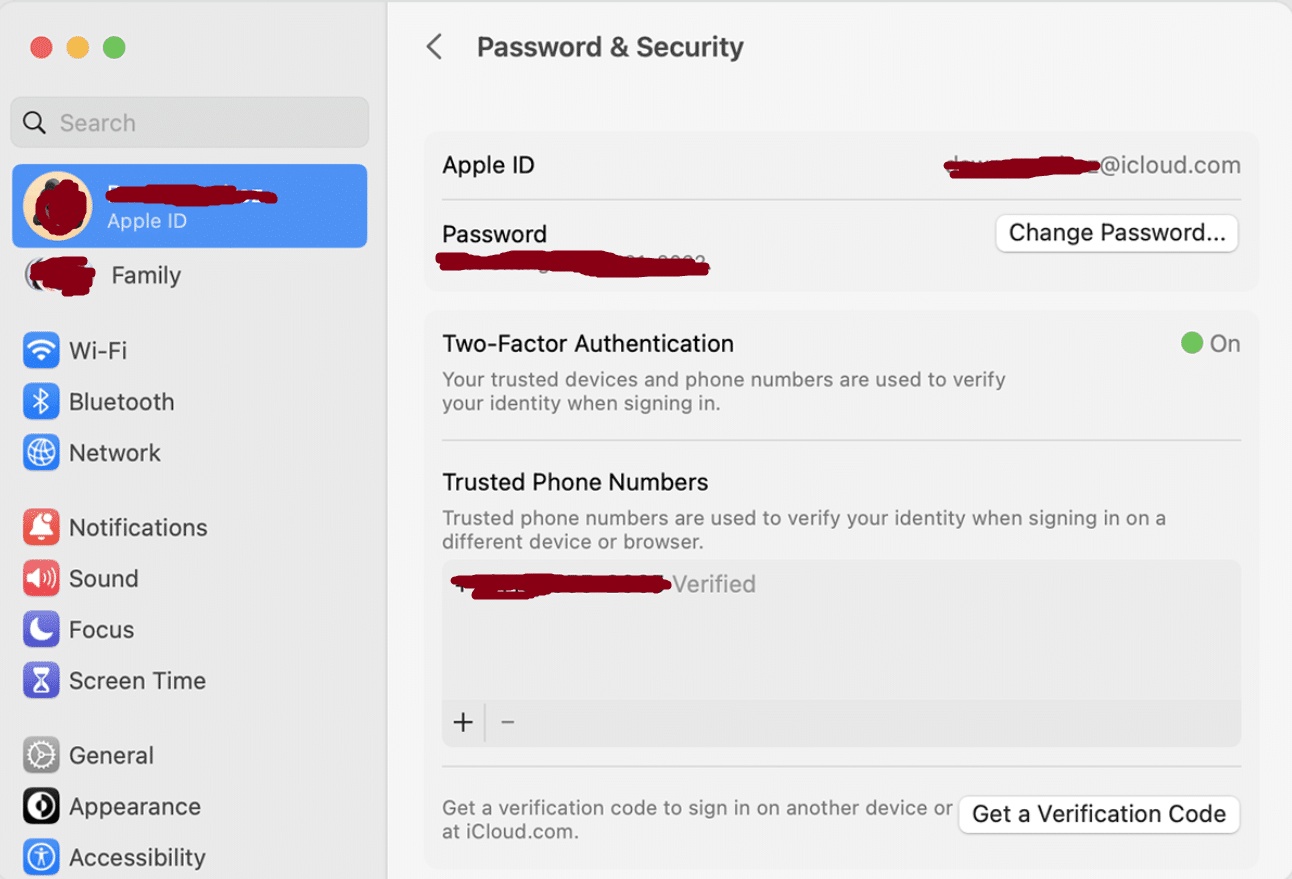Click the Network globe icon

(41, 453)
